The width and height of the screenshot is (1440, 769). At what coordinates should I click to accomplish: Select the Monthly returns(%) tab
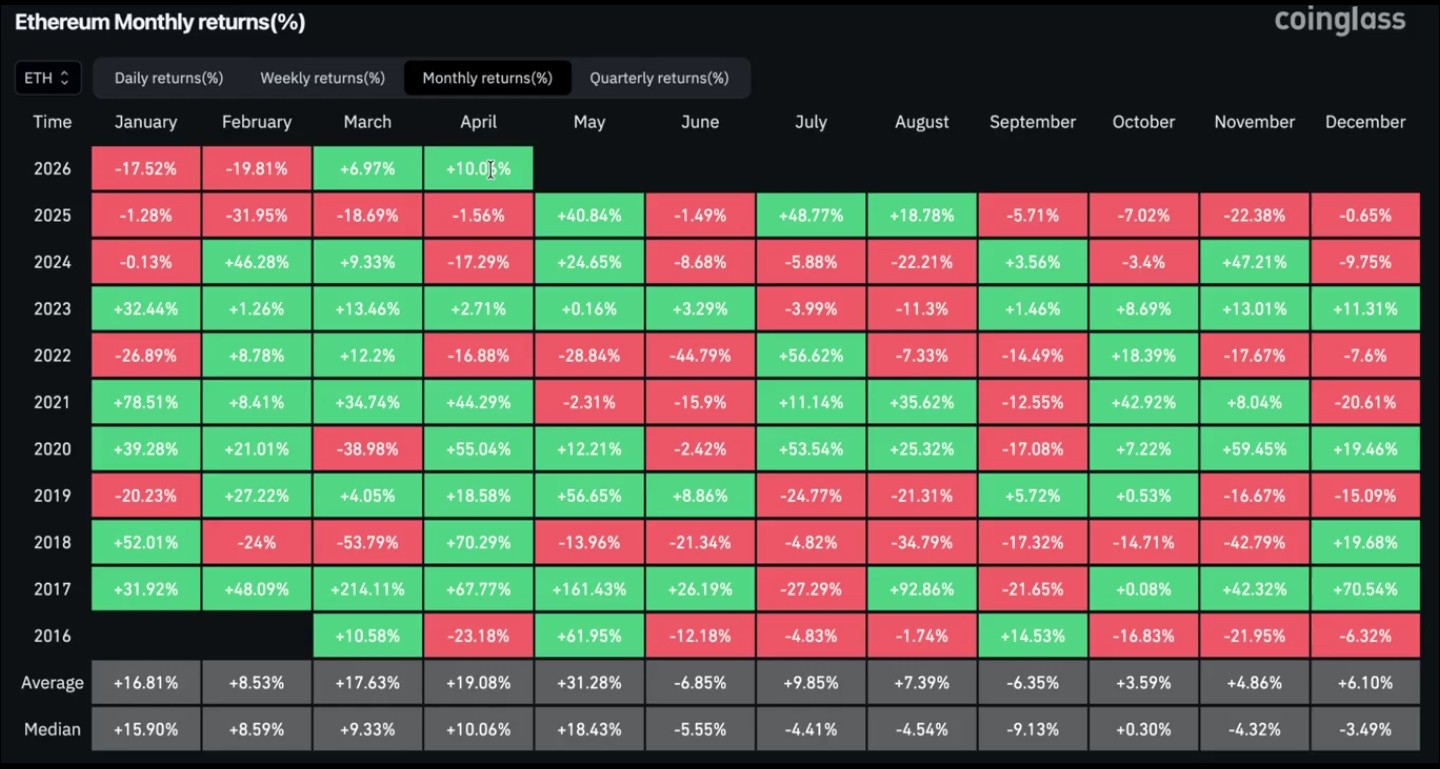tap(487, 78)
